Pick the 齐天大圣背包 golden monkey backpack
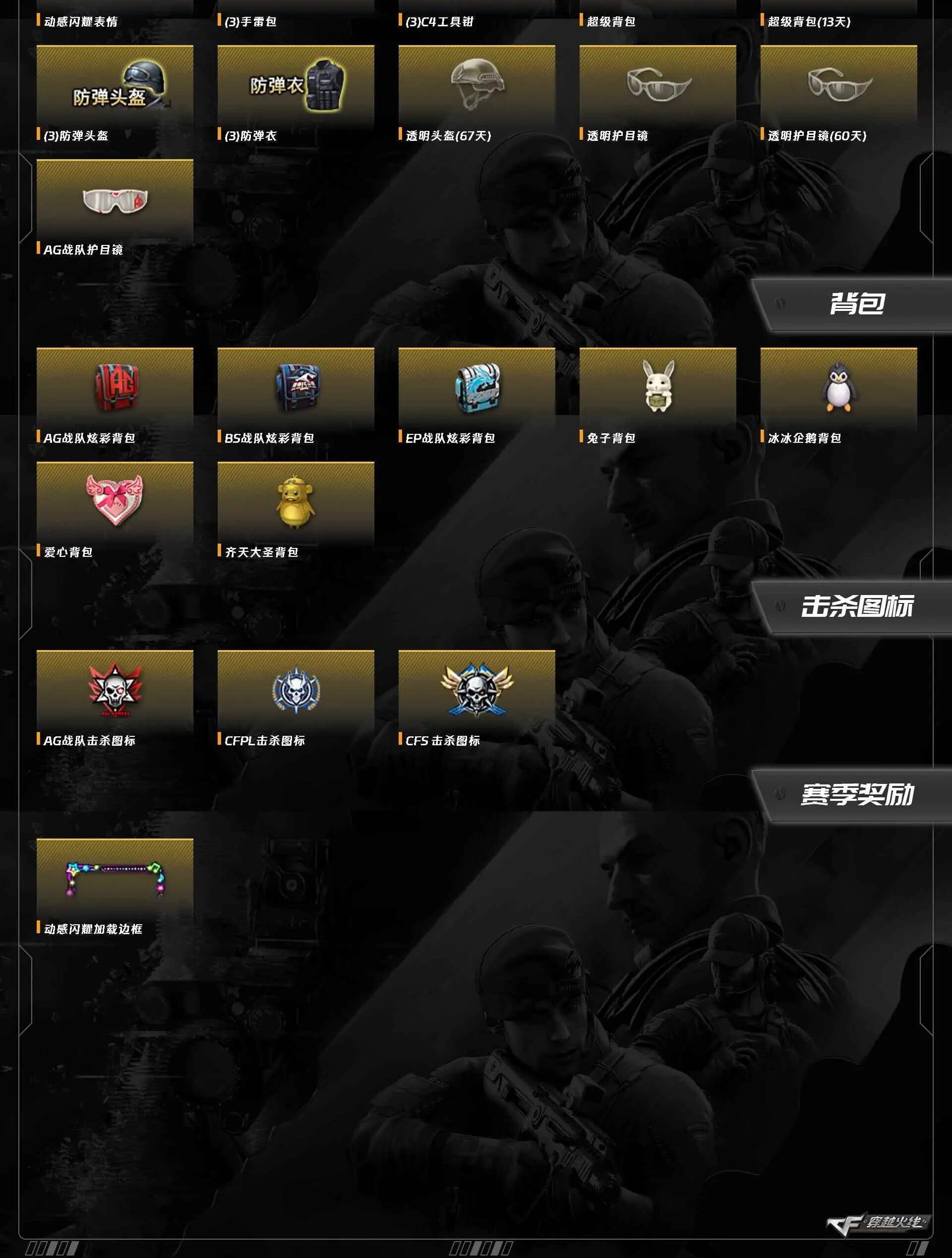The height and width of the screenshot is (1258, 952). pyautogui.click(x=296, y=502)
